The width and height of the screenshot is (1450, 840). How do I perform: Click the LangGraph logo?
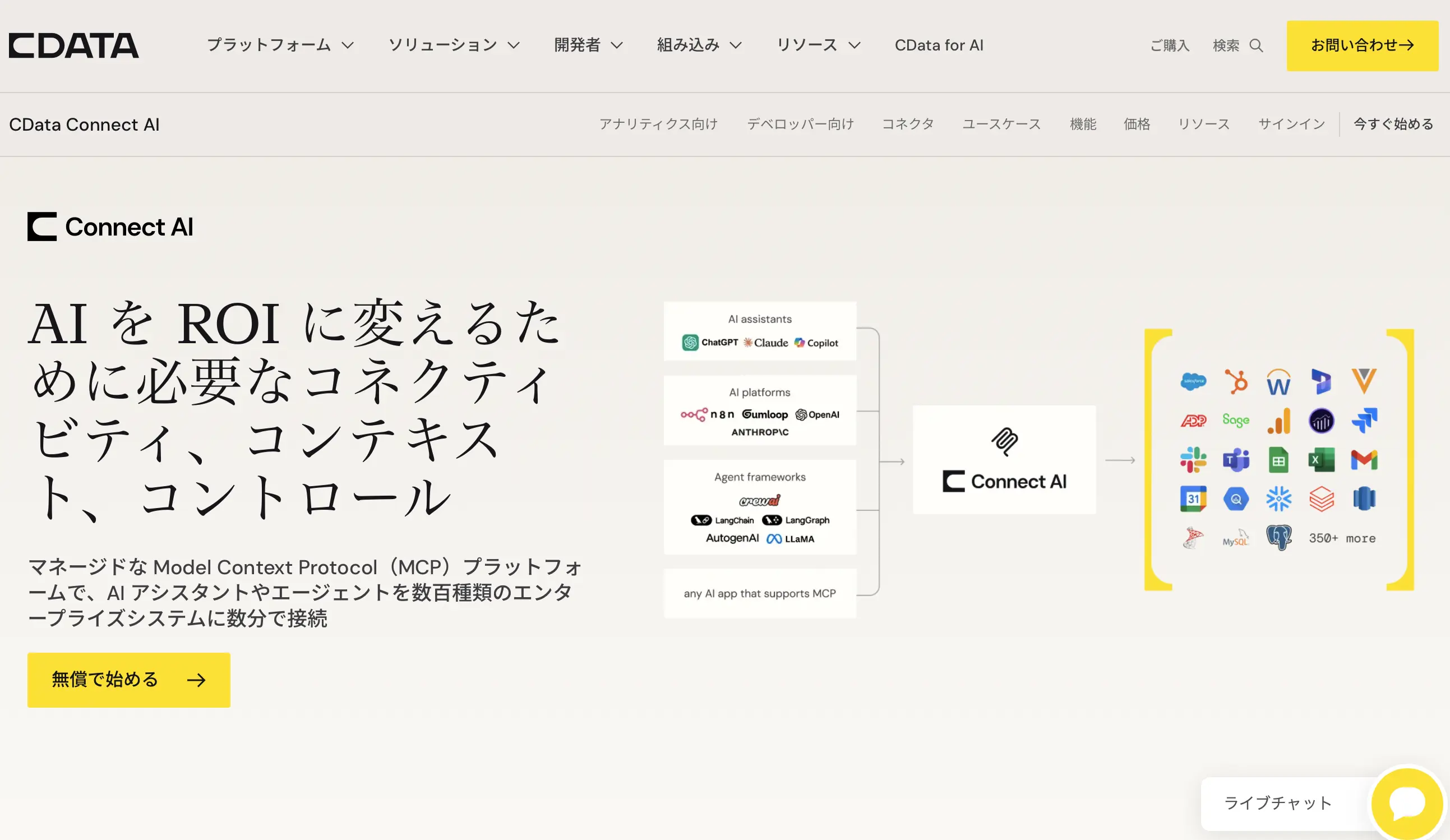[796, 520]
